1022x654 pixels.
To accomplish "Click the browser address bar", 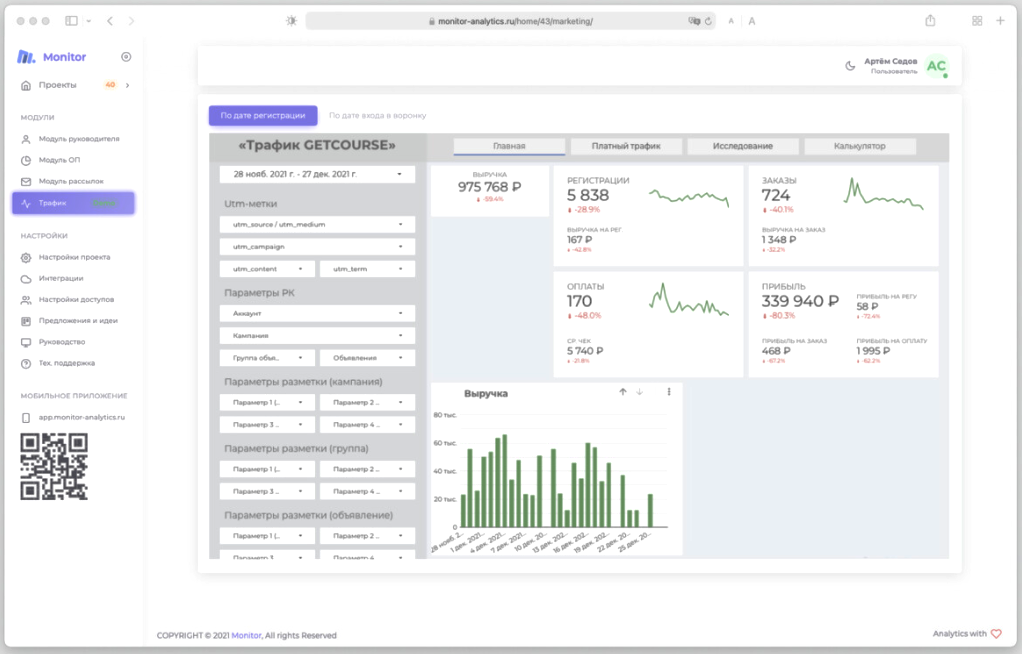I will coord(510,21).
